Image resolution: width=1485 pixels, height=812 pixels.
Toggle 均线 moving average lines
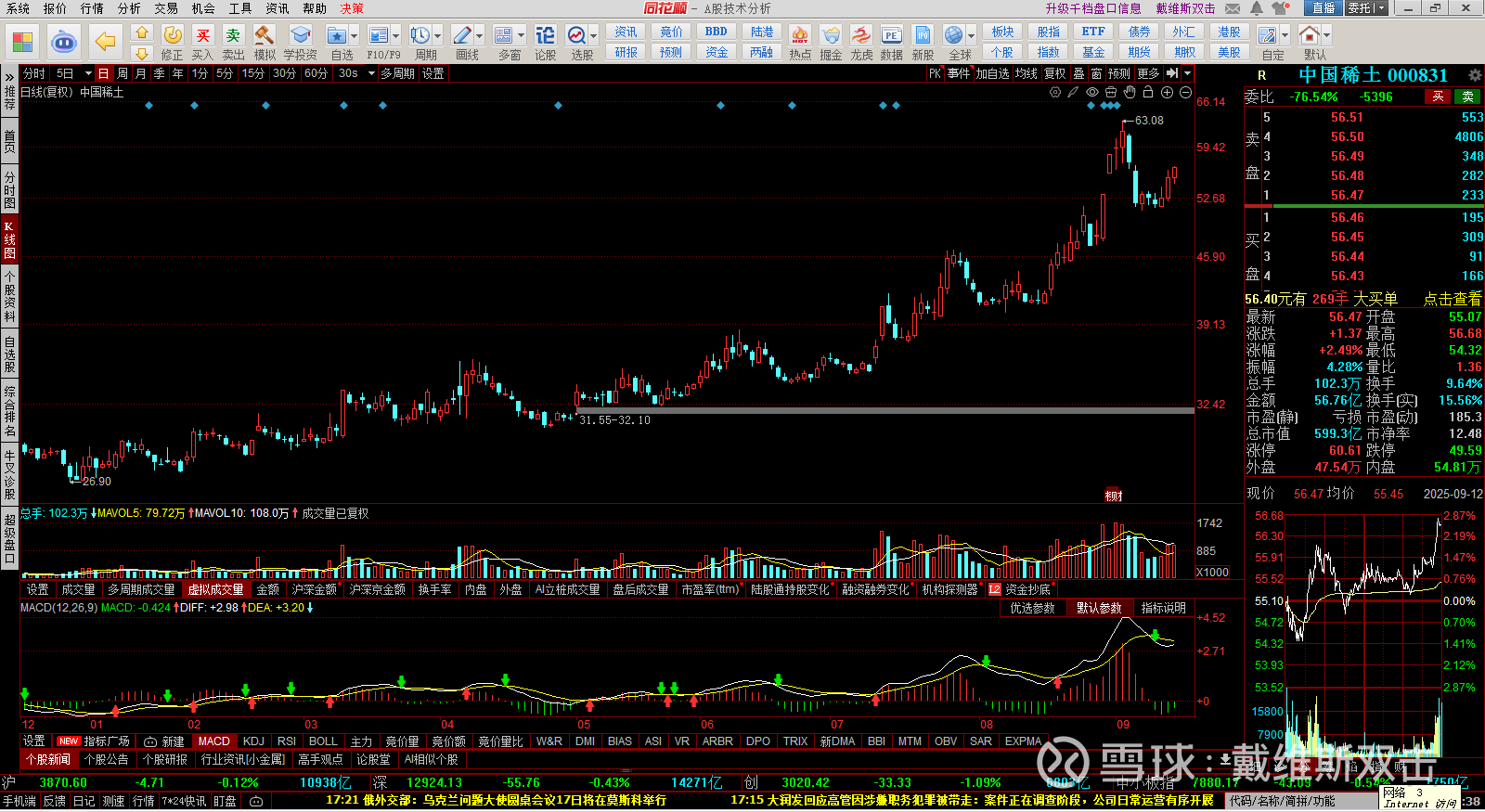pyautogui.click(x=1026, y=73)
